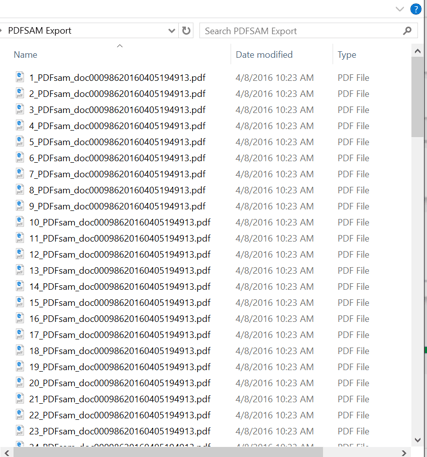Select file icon of 9_PDFsam_doc00098620160405194913.pdf

(x=20, y=206)
